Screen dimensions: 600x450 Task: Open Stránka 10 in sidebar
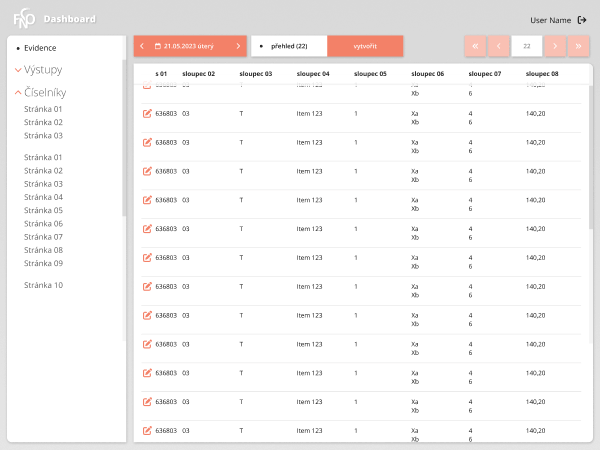(x=43, y=285)
